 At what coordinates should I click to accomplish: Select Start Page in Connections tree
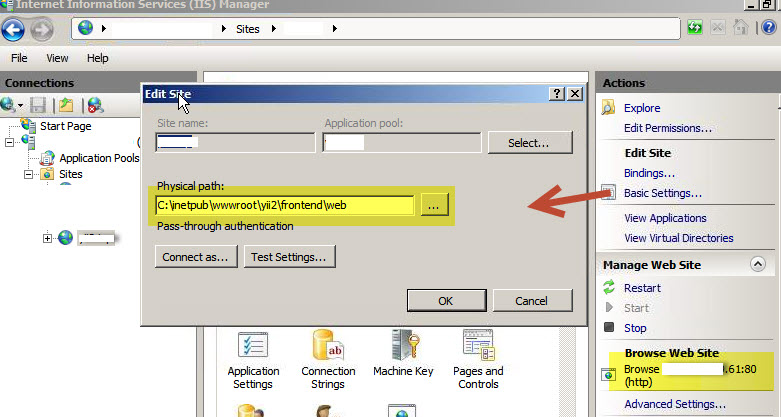(66, 127)
